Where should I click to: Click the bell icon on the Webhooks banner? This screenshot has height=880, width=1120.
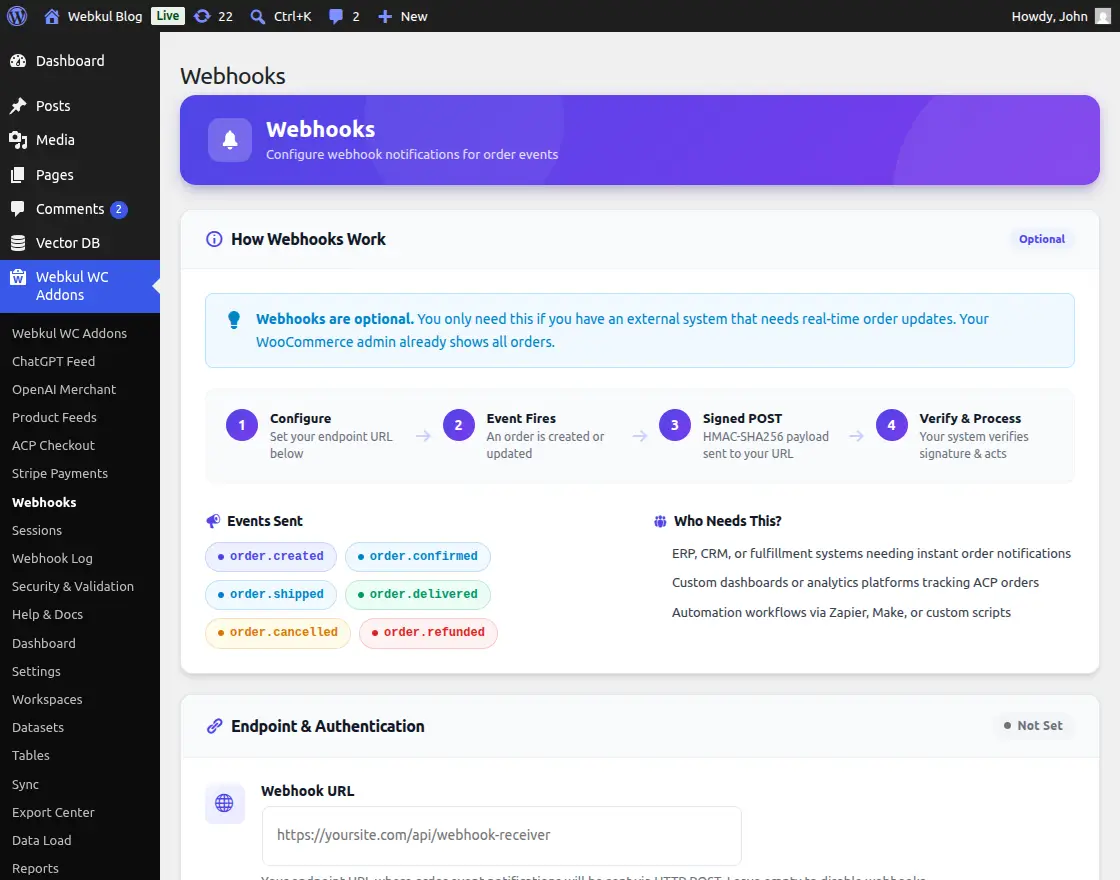[x=229, y=139]
